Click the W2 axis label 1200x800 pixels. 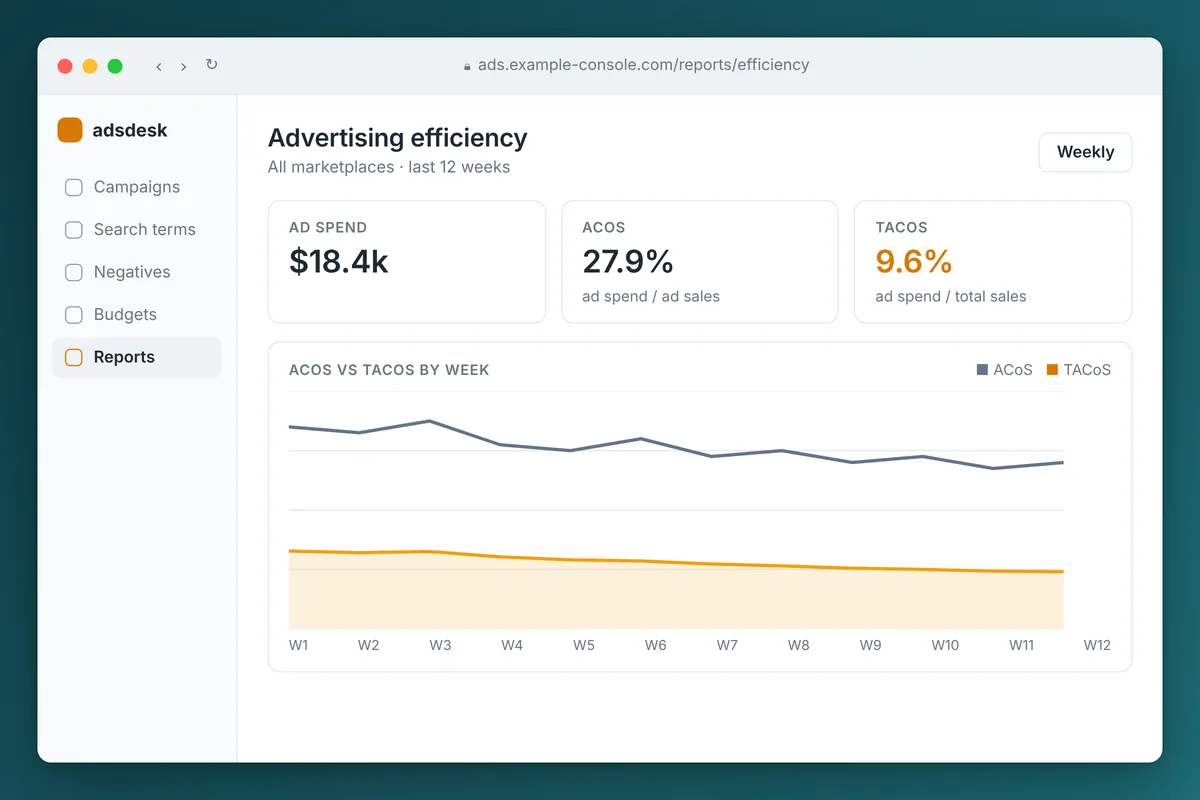click(x=369, y=645)
